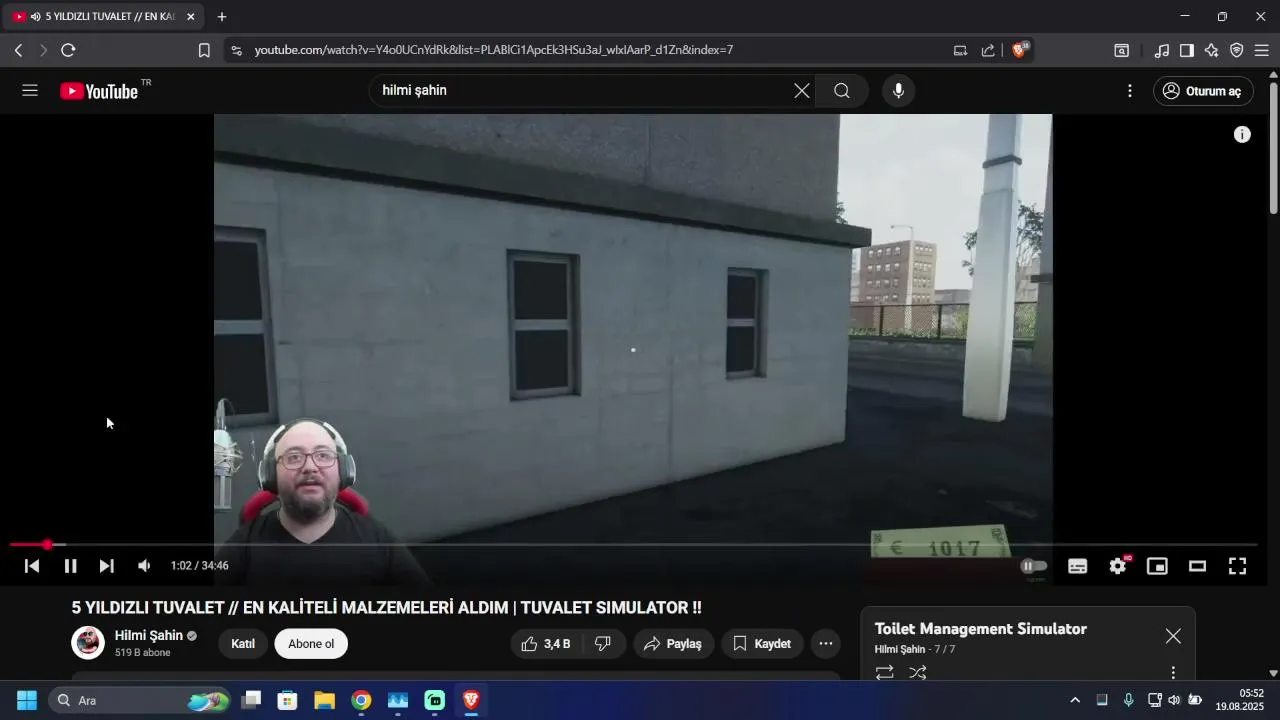Like the video with 3,4 B likes
The width and height of the screenshot is (1280, 720).
[x=546, y=644]
